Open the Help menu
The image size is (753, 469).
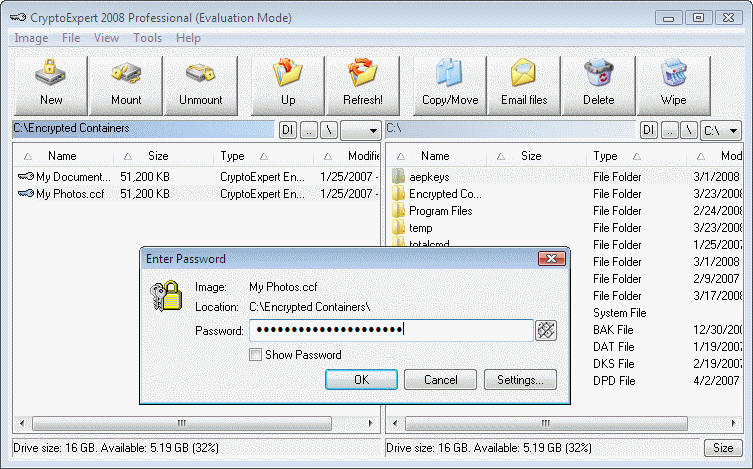click(x=188, y=38)
